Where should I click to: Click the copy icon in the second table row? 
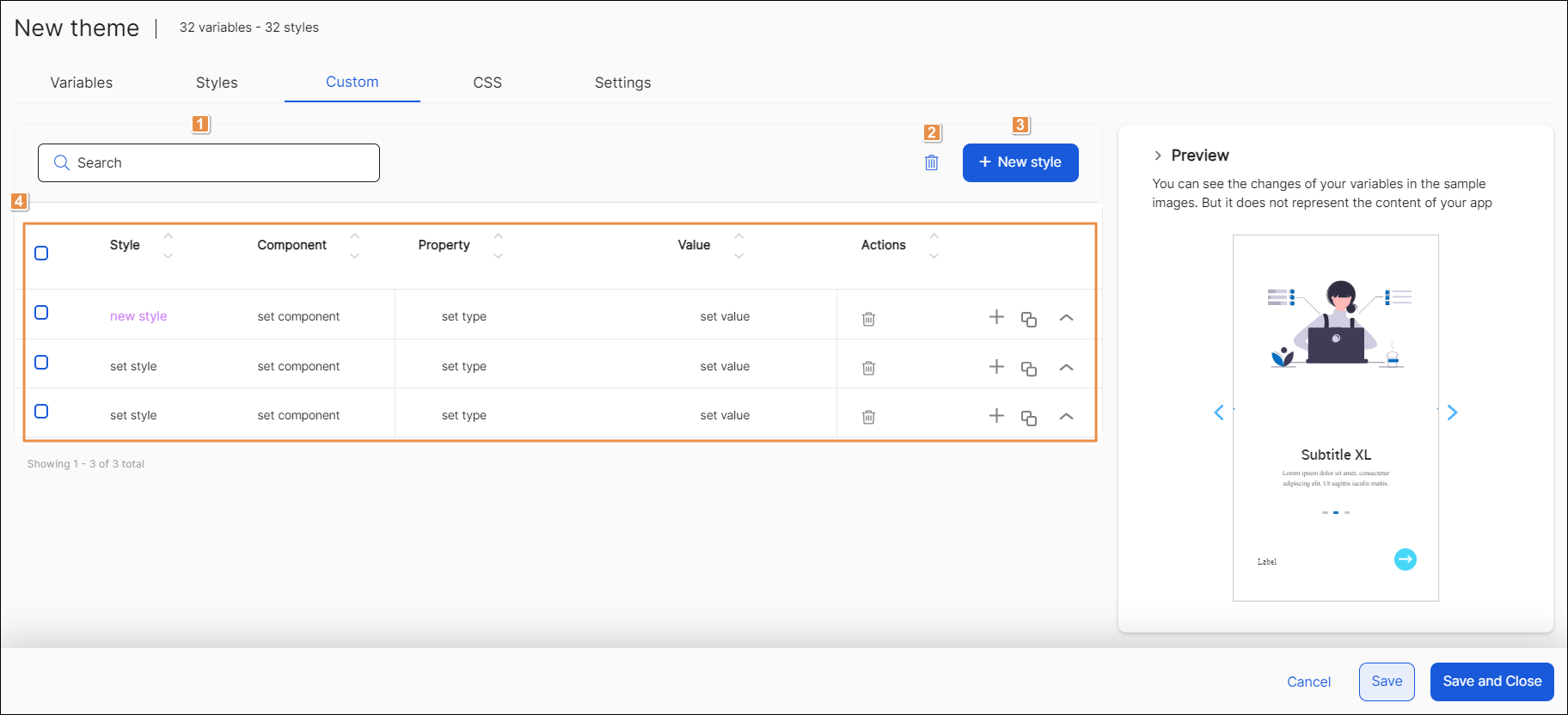coord(1028,368)
